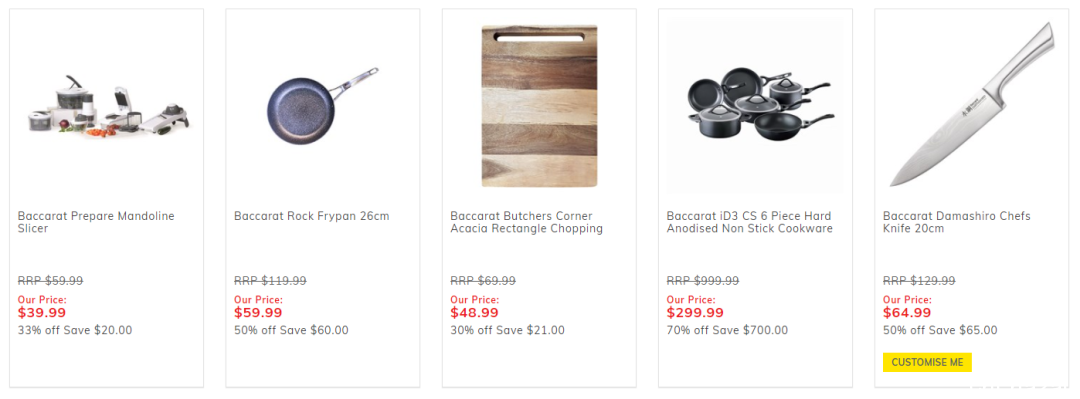Click the 33% off Save $20.00 text
Image resolution: width=1080 pixels, height=399 pixels.
point(75,330)
